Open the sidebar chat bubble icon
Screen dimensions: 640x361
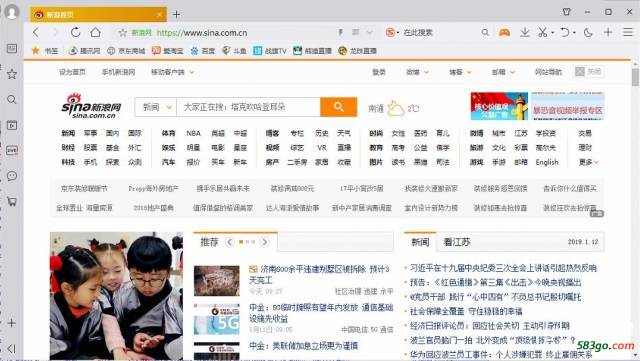(x=12, y=176)
